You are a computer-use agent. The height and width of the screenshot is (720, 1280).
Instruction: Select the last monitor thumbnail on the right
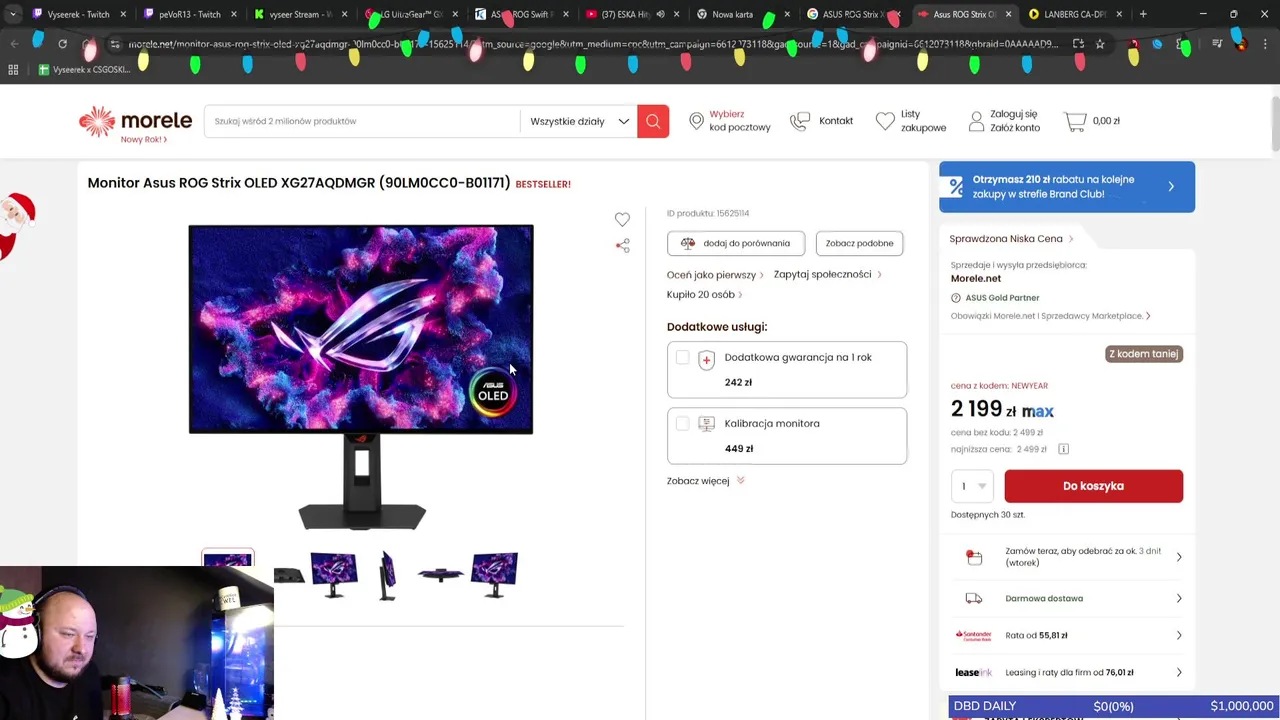494,575
